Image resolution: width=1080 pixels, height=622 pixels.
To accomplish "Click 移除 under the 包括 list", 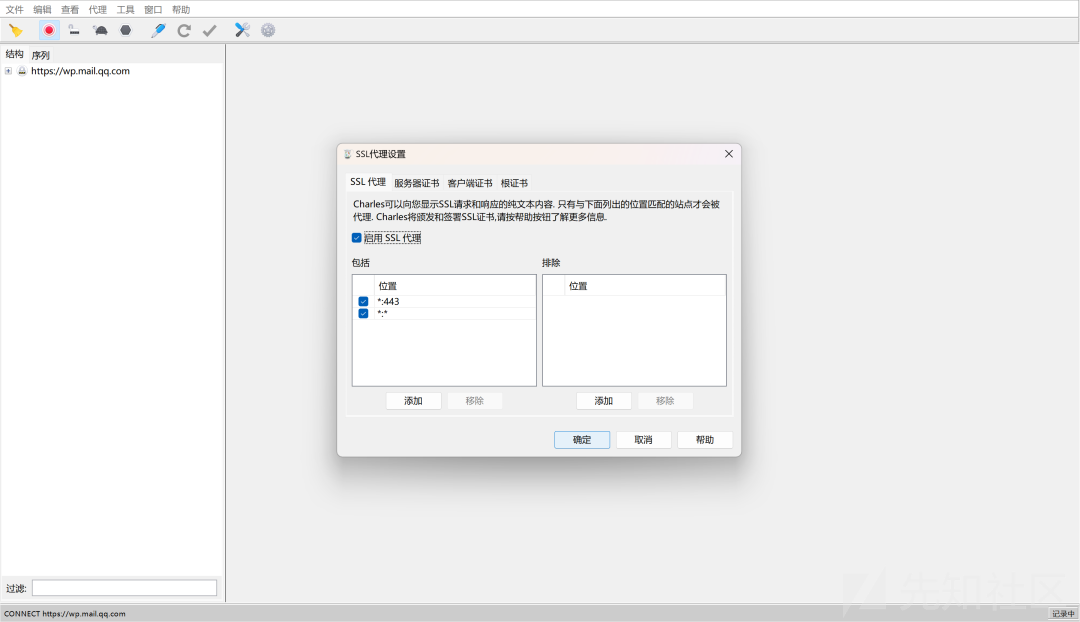I will (475, 401).
